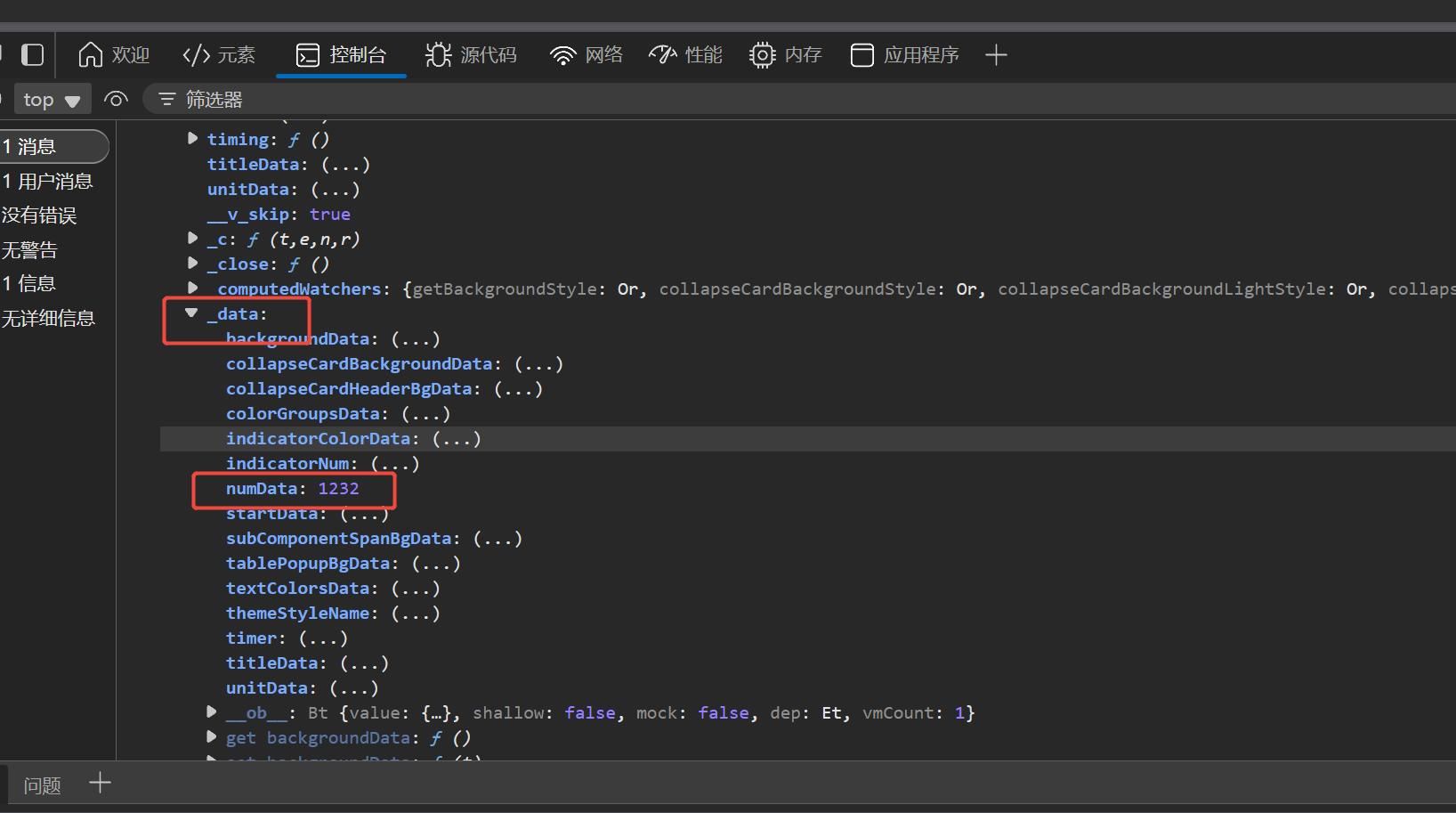Screen dimensions: 1456x813
Task: Toggle live expression eye icon
Action: click(116, 100)
